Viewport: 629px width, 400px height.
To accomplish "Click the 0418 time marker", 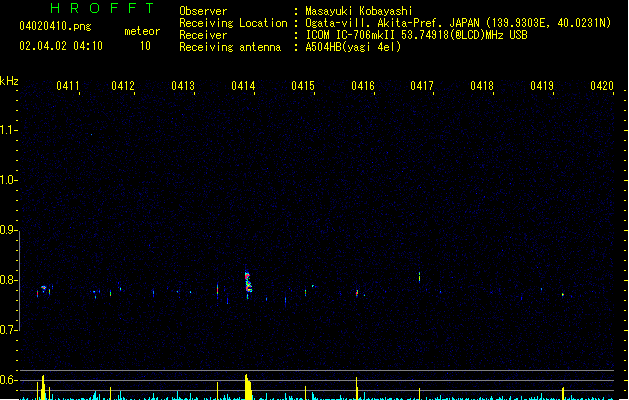I will coord(482,86).
